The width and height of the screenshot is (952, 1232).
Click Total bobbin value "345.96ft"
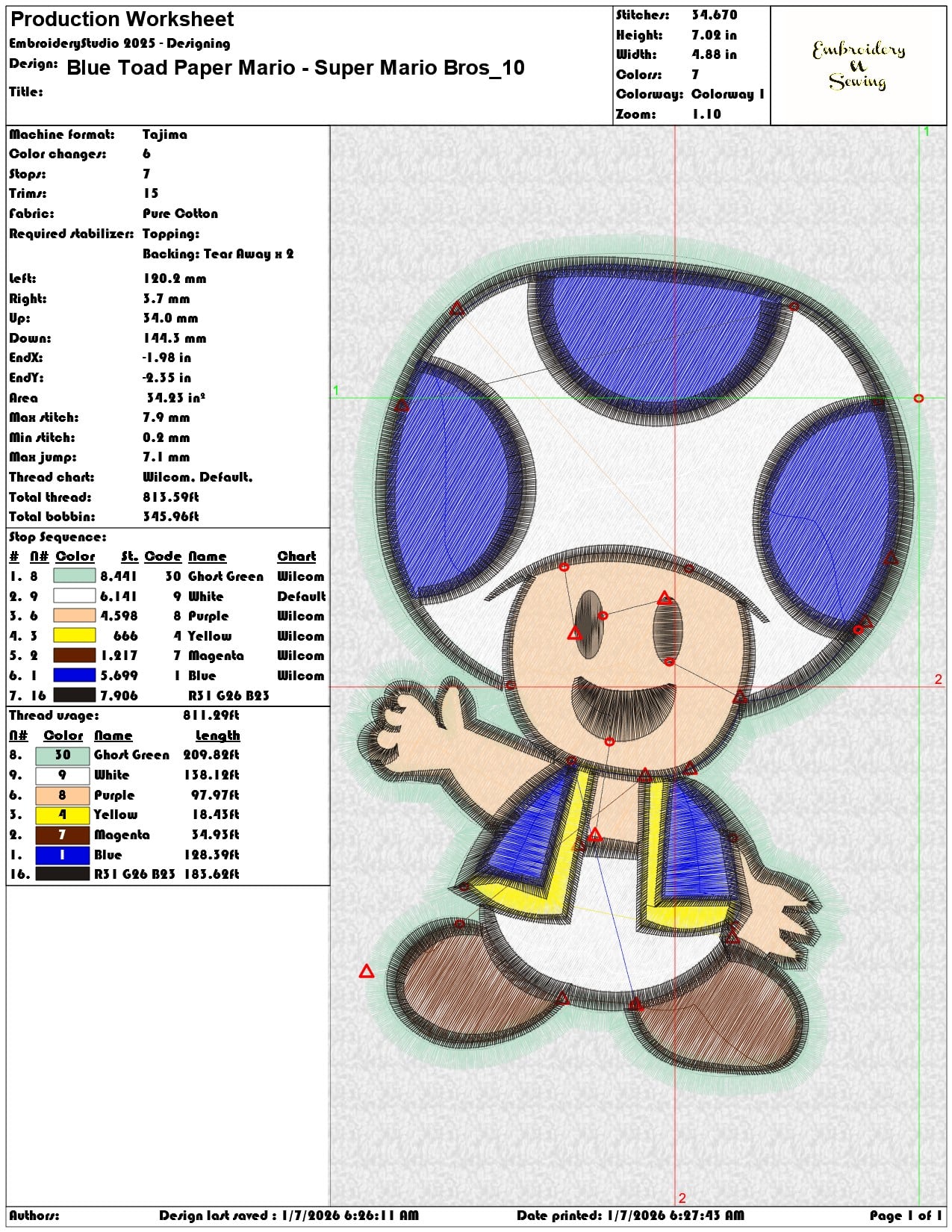coord(171,517)
